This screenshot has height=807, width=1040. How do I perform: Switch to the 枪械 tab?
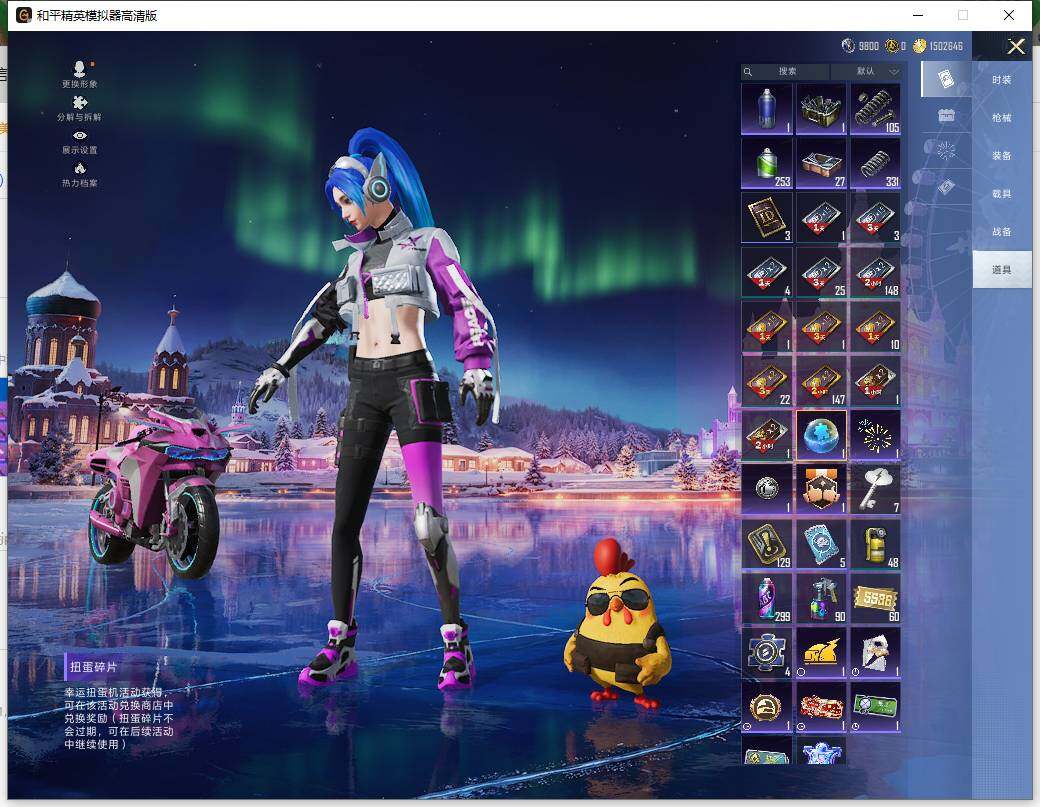click(x=1002, y=117)
